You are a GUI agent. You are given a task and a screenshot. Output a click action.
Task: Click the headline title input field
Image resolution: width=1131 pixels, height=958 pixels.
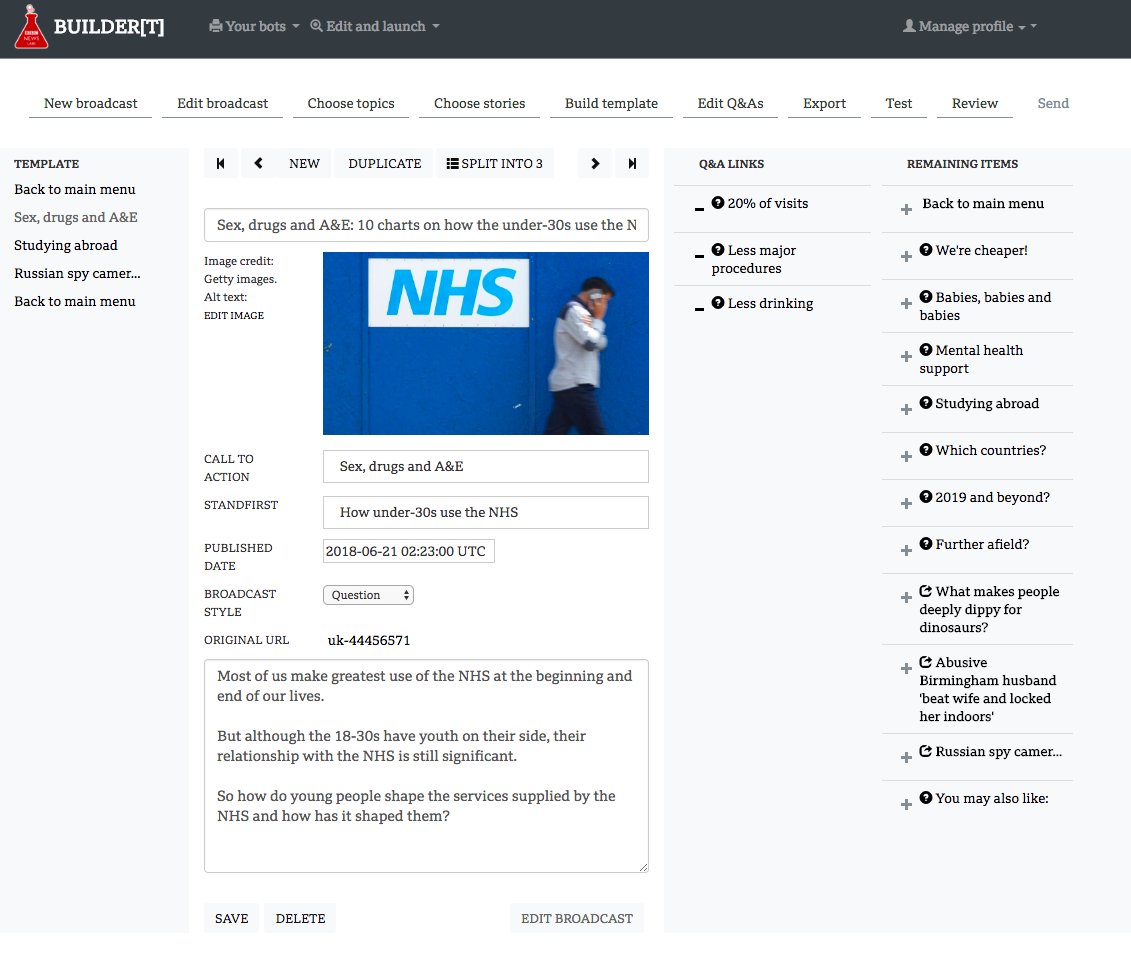tap(426, 225)
